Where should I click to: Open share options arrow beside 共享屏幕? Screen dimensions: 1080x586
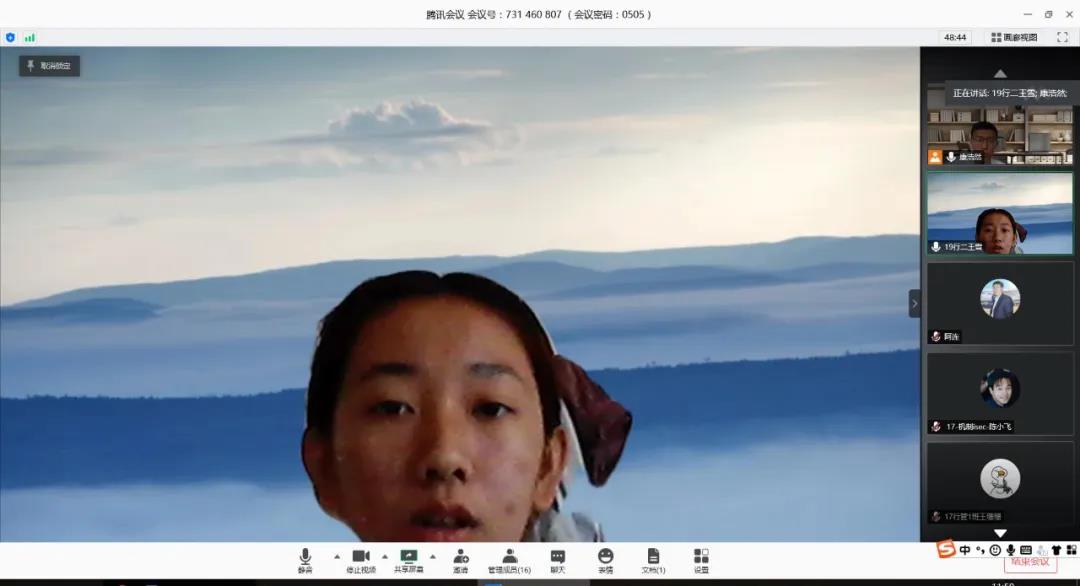433,556
